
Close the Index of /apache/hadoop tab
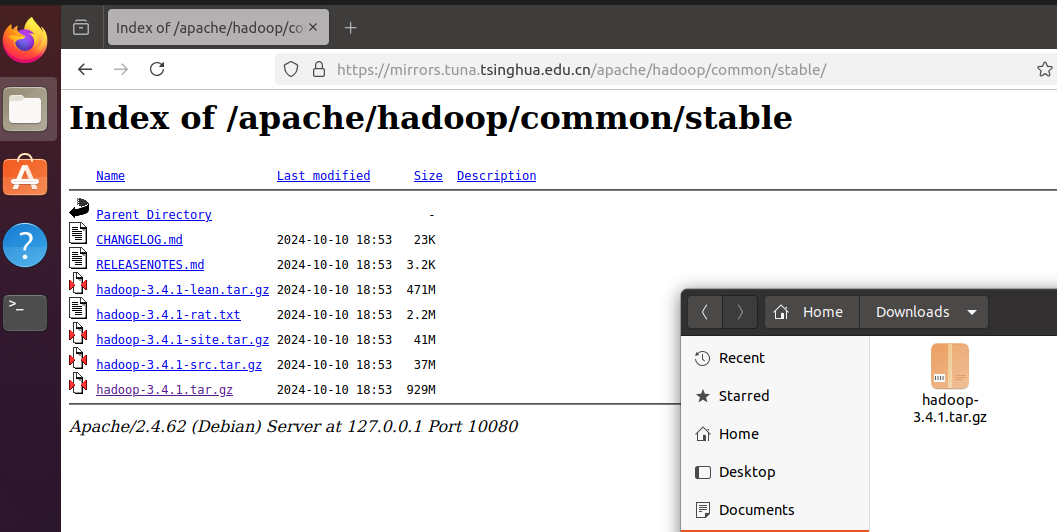313,28
